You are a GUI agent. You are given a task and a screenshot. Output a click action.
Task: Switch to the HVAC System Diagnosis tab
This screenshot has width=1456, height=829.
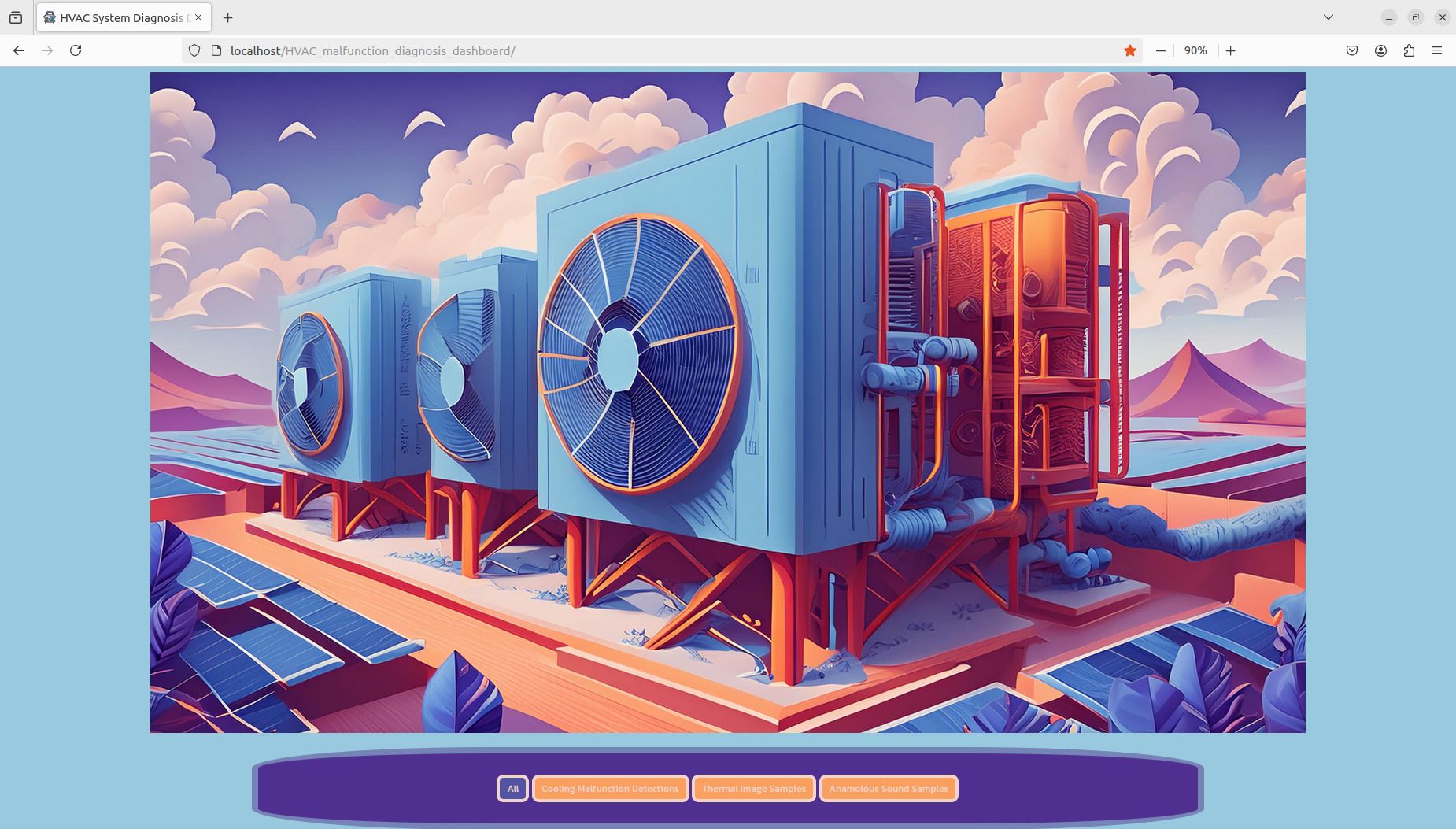click(118, 17)
